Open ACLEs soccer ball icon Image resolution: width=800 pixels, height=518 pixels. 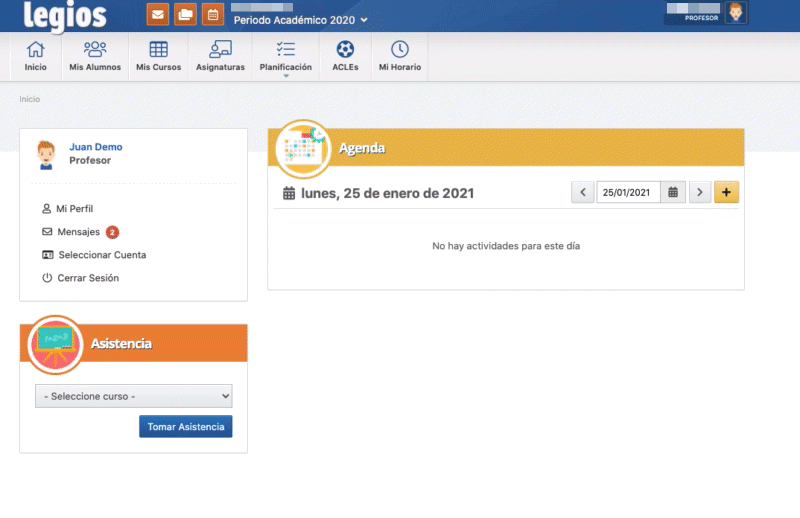point(345,56)
